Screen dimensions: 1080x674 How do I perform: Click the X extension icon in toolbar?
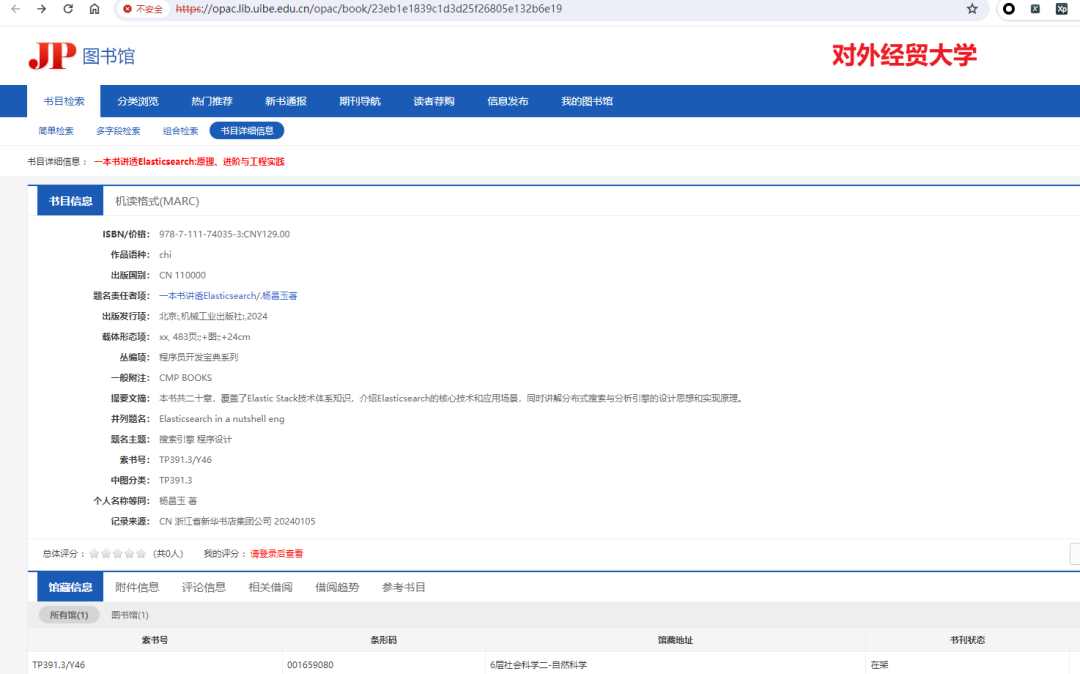1035,9
